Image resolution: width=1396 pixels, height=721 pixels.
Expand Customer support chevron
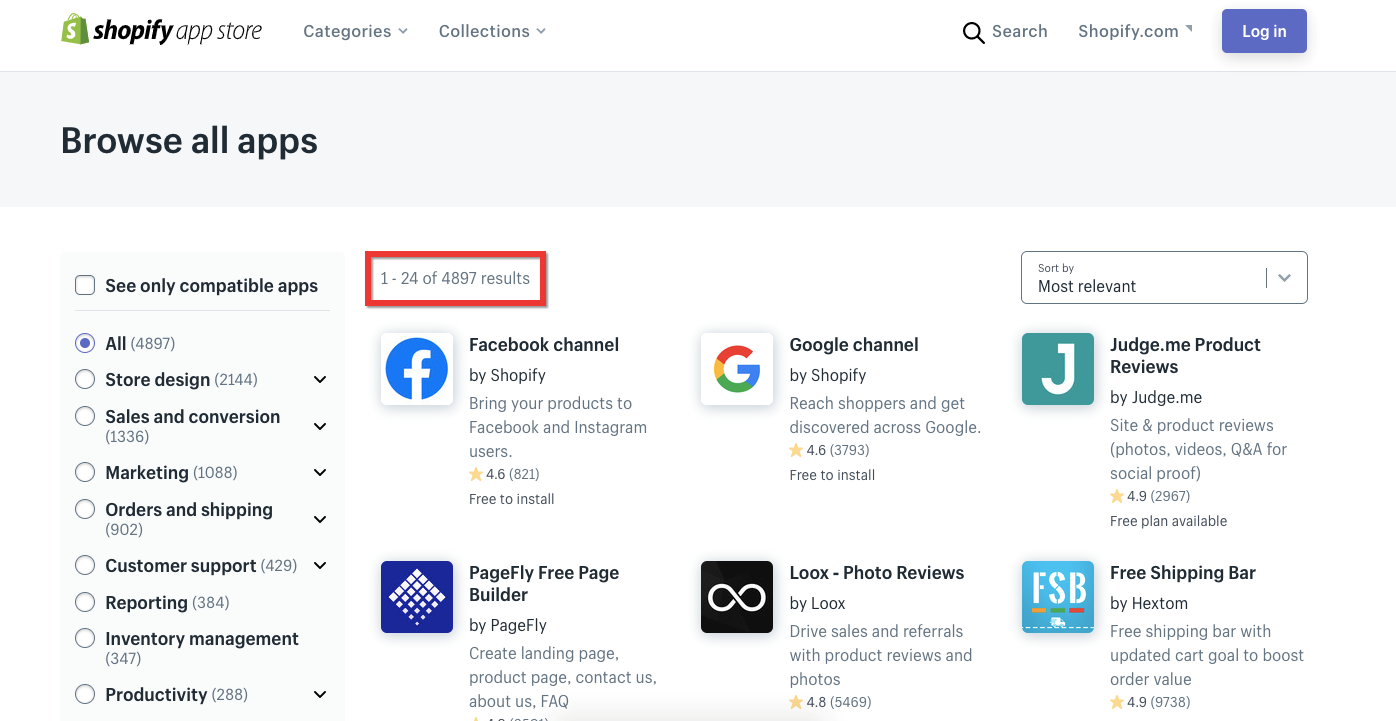(x=320, y=566)
